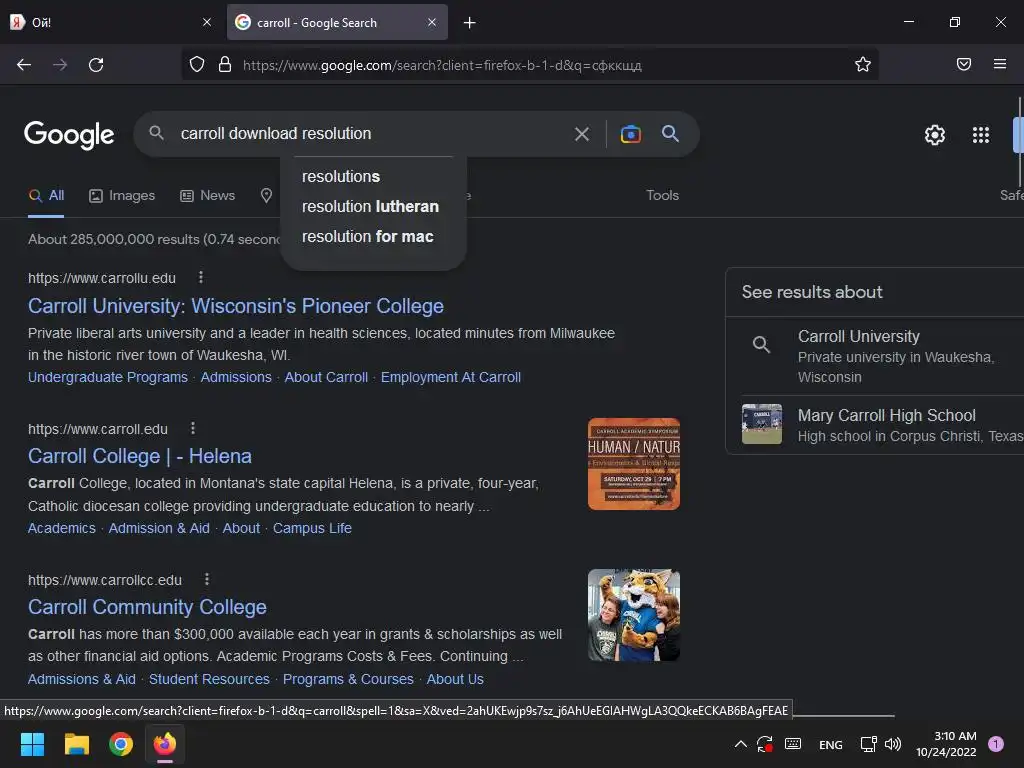
Task: Go to Google homepage via the logo
Action: coord(69,135)
